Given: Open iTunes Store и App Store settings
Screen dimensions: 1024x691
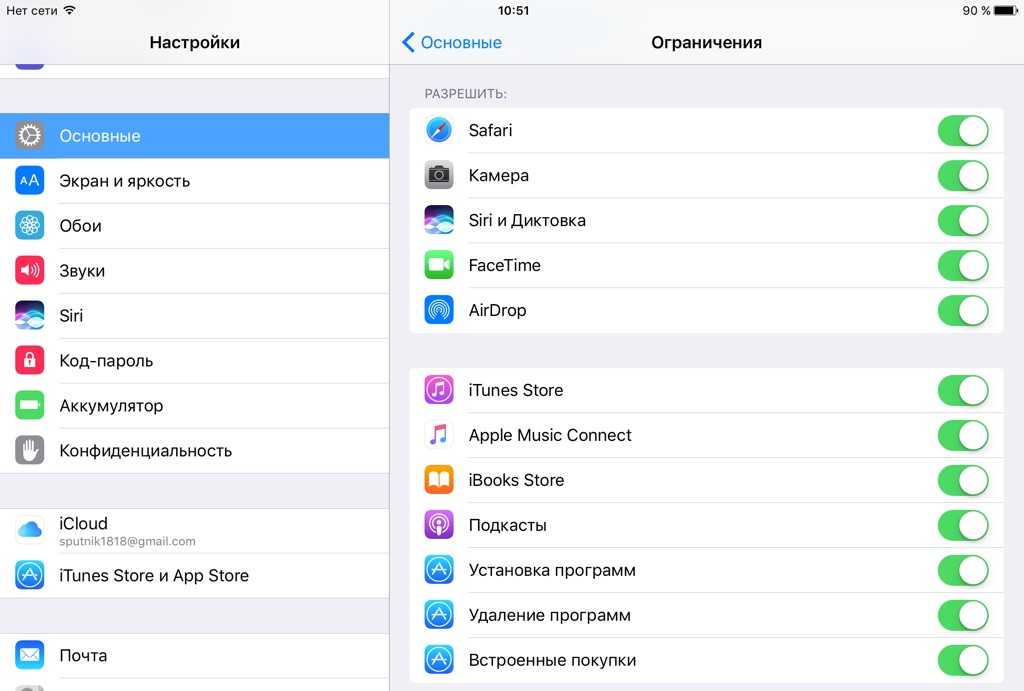Looking at the screenshot, I should coord(195,575).
